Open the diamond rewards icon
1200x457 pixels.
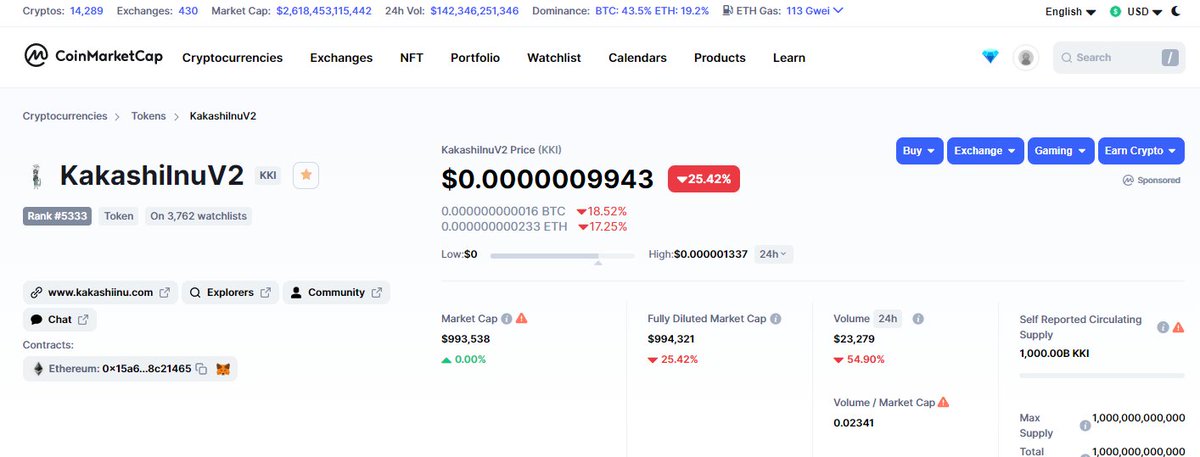990,58
